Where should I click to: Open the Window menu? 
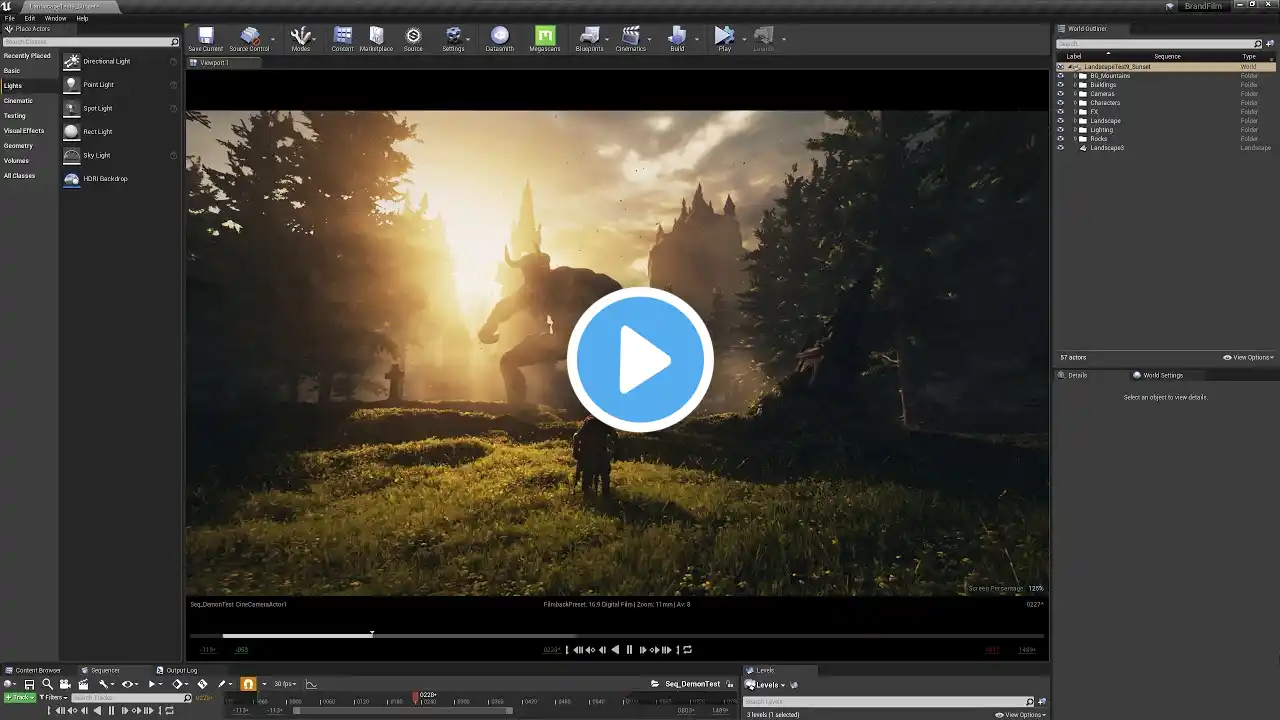tap(55, 18)
